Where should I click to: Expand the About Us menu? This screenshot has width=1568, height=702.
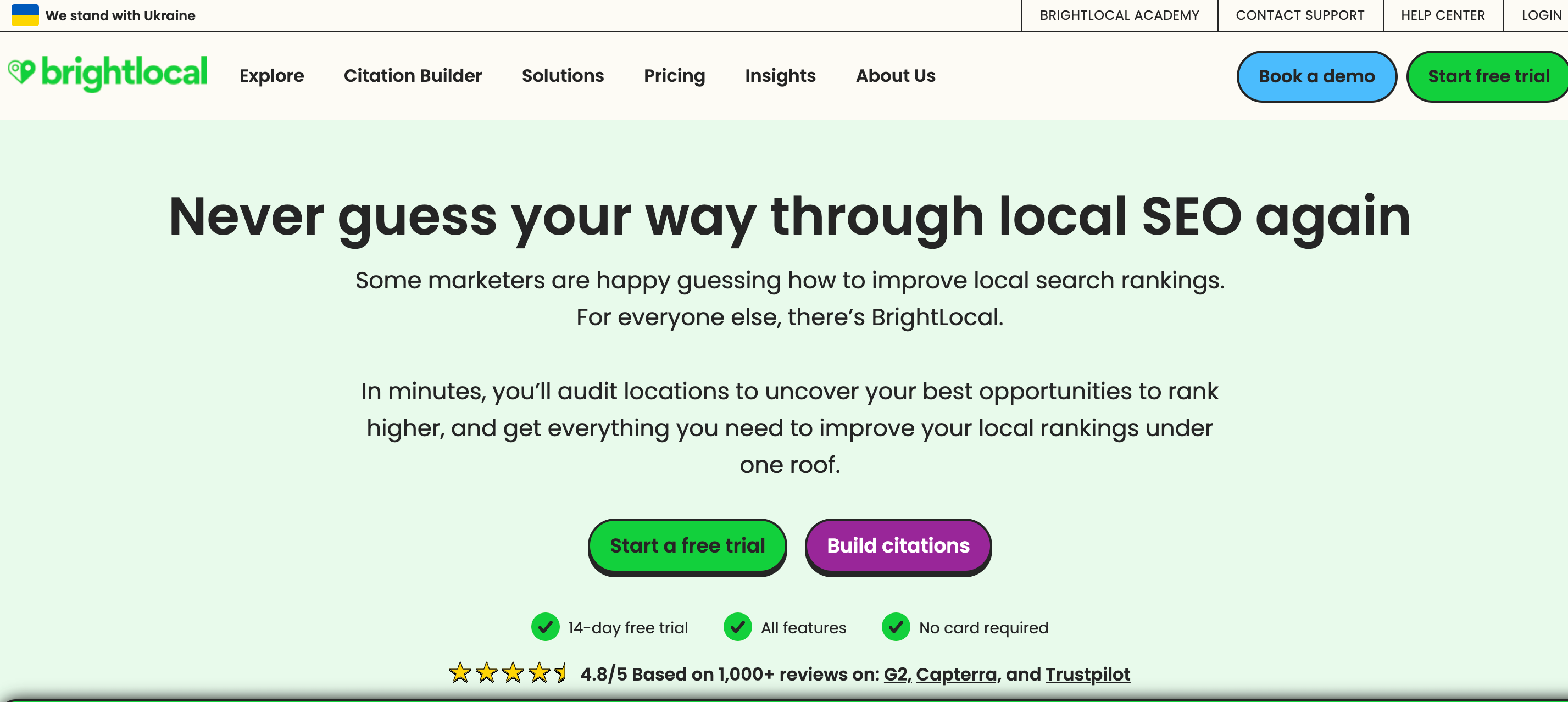pos(896,75)
